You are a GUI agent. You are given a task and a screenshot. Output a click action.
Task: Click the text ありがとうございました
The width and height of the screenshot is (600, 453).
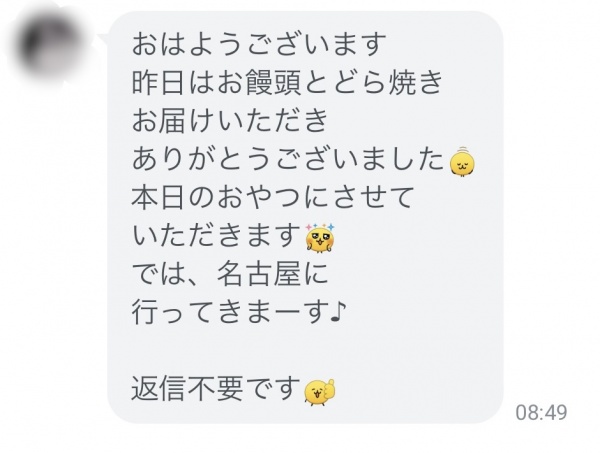pos(287,159)
